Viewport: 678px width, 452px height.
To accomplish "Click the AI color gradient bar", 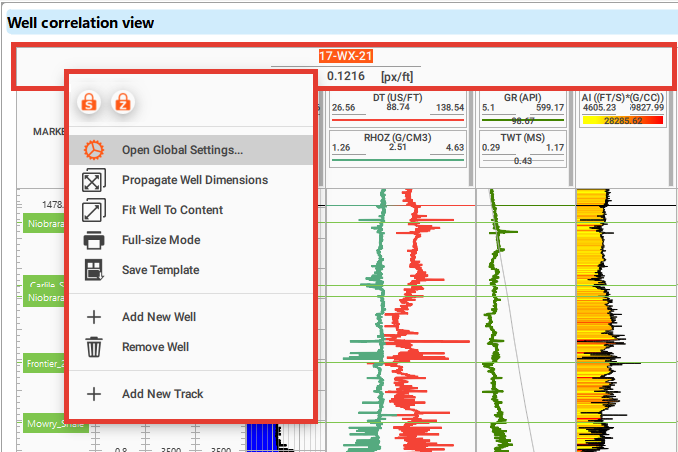I will pyautogui.click(x=623, y=120).
